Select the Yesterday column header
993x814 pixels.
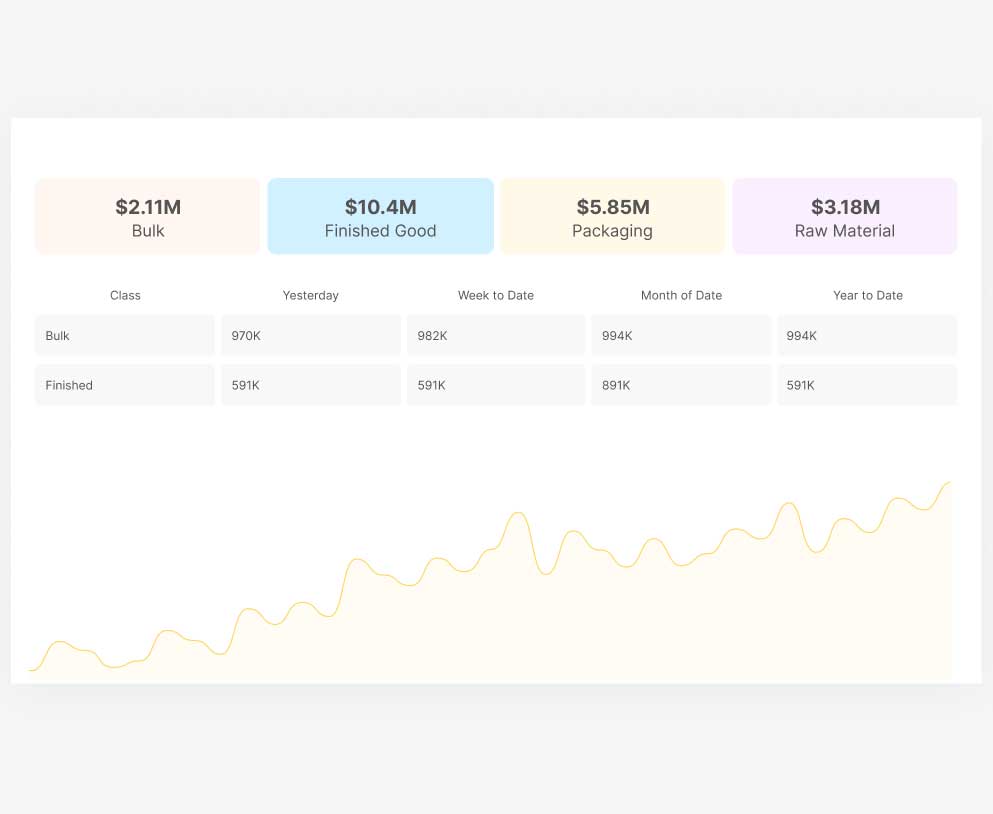(310, 295)
